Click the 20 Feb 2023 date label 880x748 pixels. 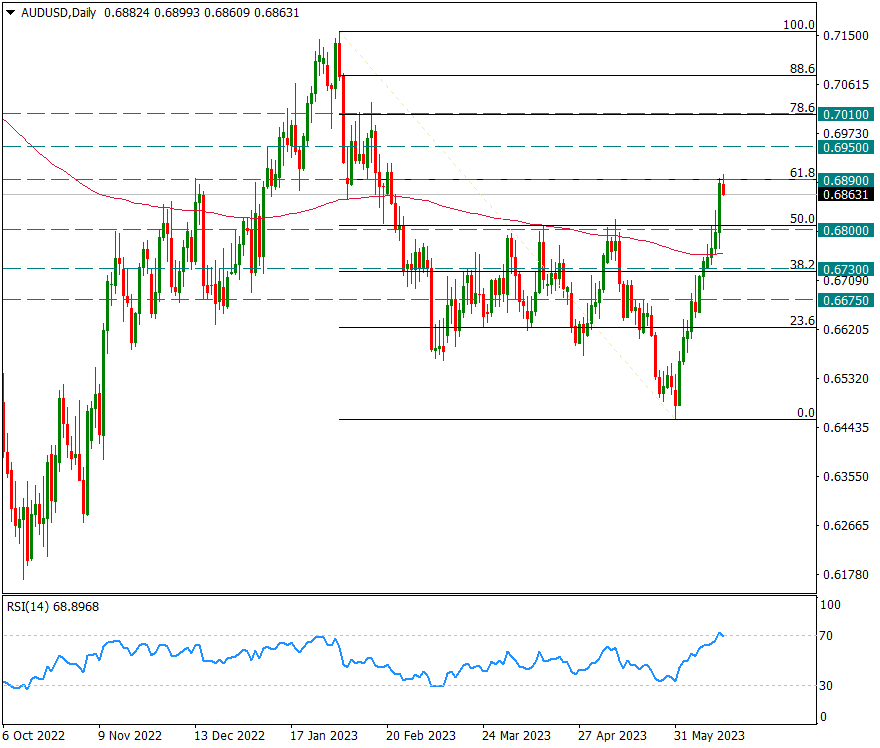click(421, 736)
